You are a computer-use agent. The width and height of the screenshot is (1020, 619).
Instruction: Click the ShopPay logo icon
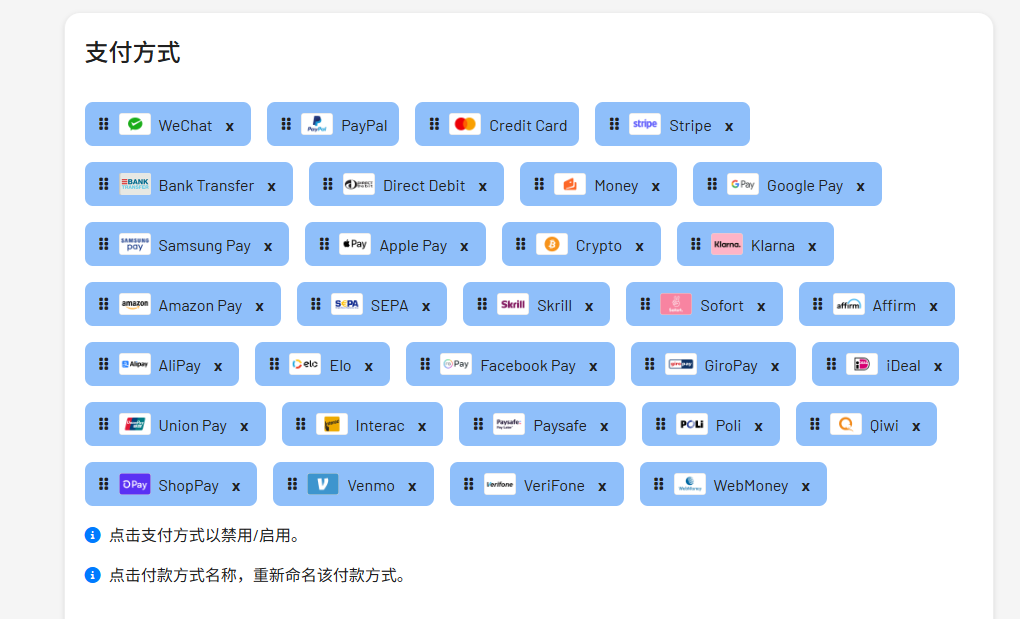pos(135,484)
